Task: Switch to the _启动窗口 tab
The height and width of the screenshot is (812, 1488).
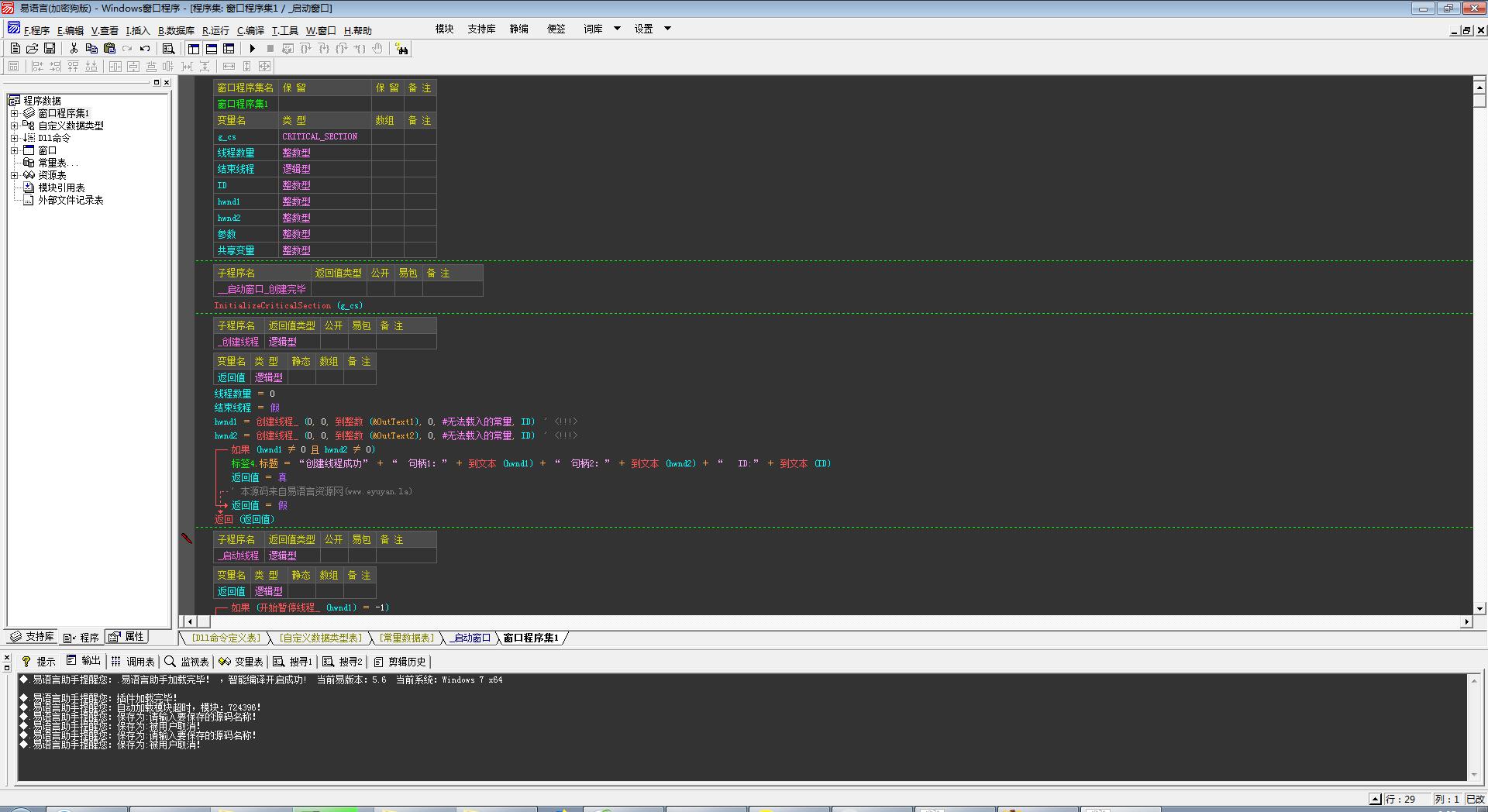Action: 470,638
